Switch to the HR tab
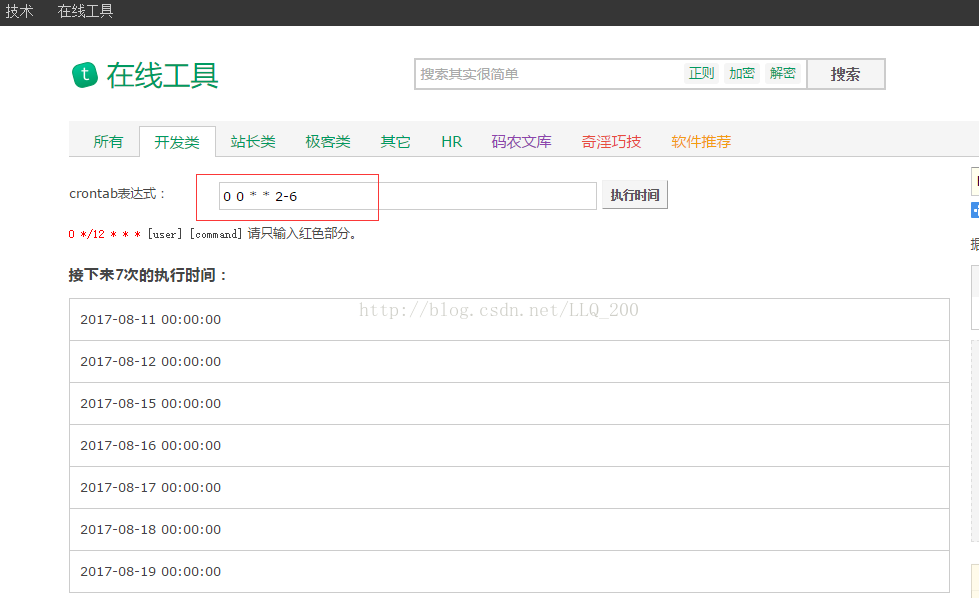This screenshot has height=598, width=979. point(451,142)
